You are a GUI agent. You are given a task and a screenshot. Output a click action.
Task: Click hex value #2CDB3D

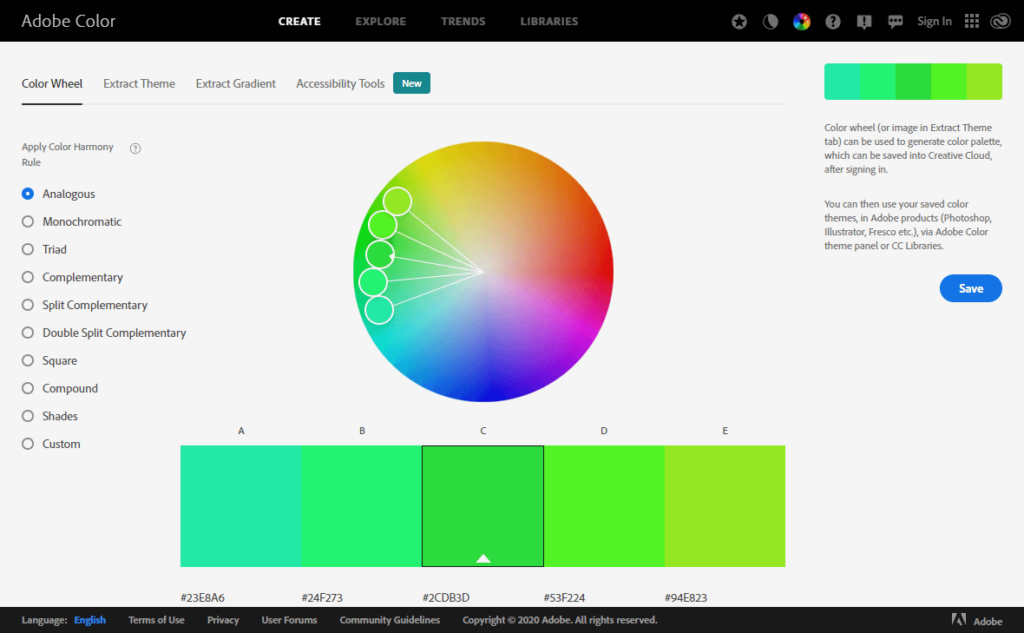click(446, 598)
